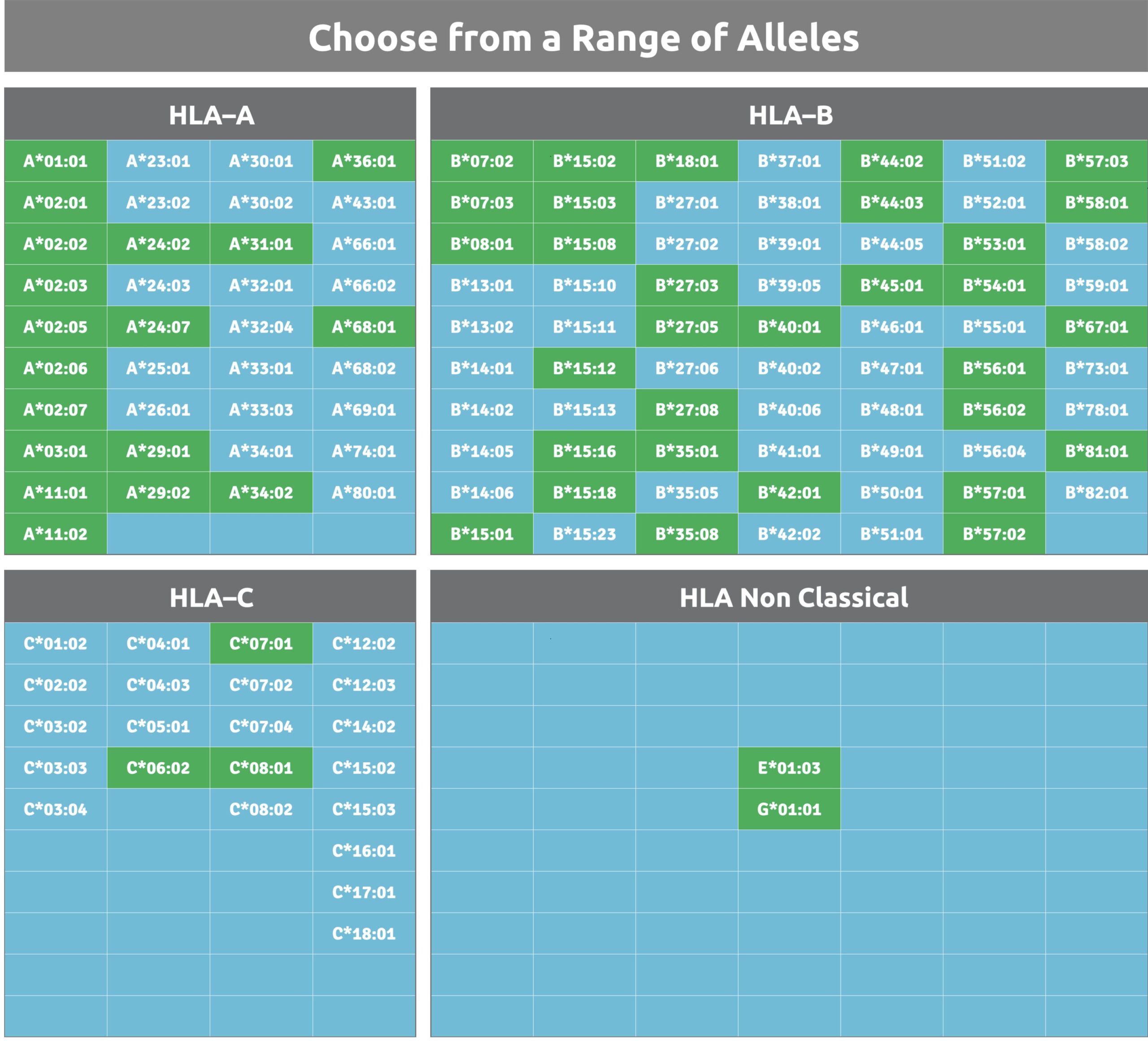Choose the C*07:01 allele cell

point(261,644)
